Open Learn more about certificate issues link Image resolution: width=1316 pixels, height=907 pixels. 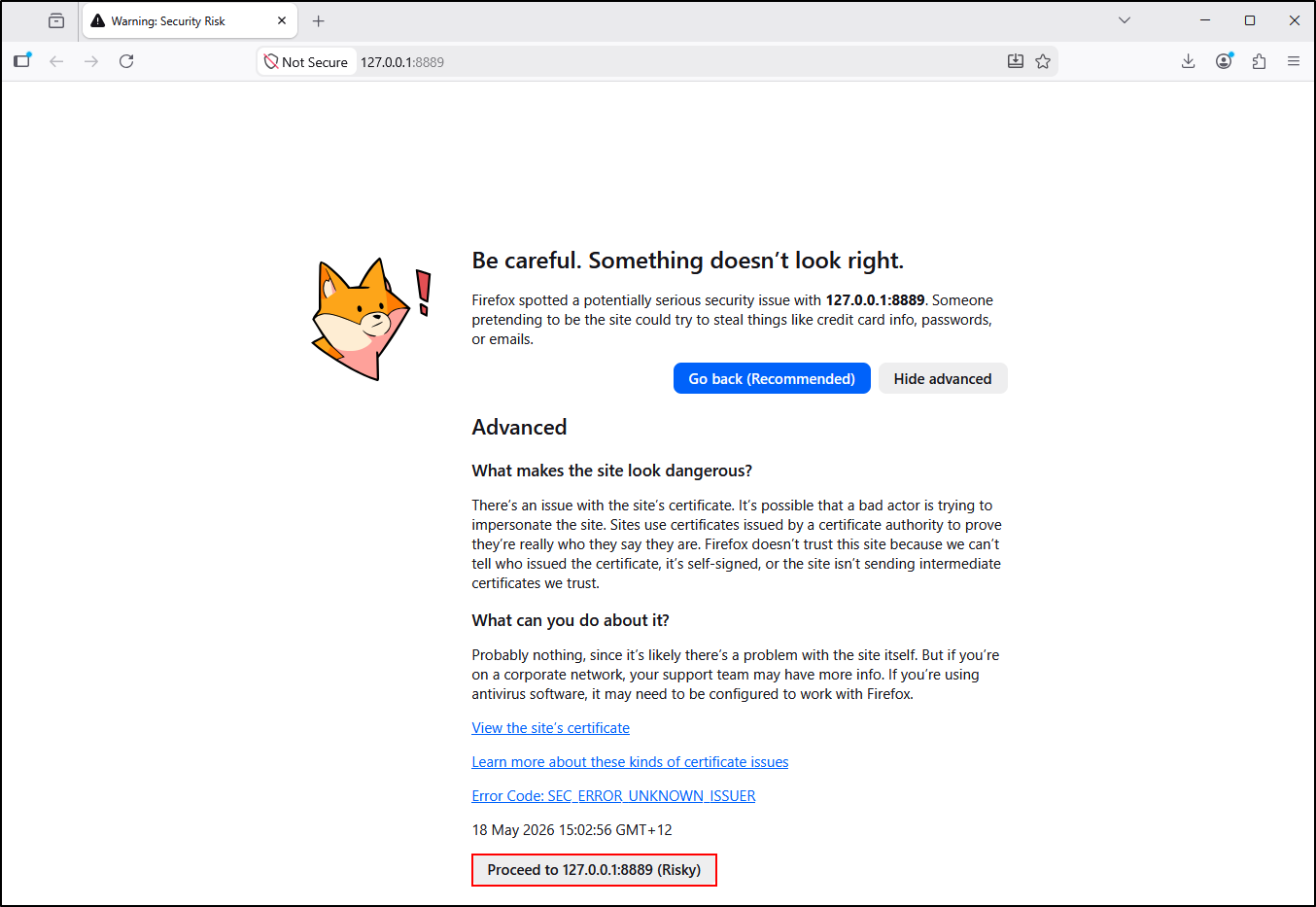point(630,762)
